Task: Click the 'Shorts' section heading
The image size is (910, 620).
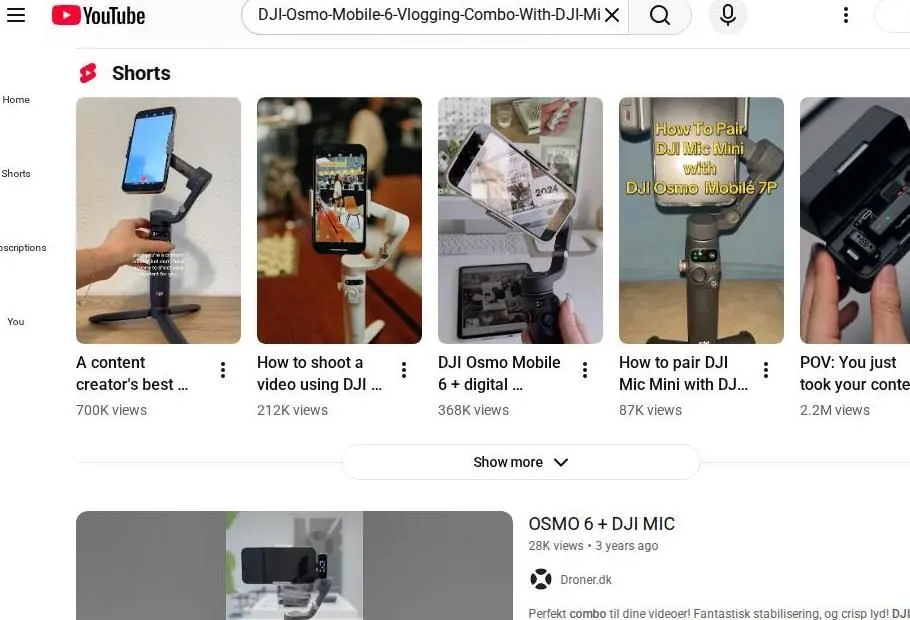Action: (141, 73)
